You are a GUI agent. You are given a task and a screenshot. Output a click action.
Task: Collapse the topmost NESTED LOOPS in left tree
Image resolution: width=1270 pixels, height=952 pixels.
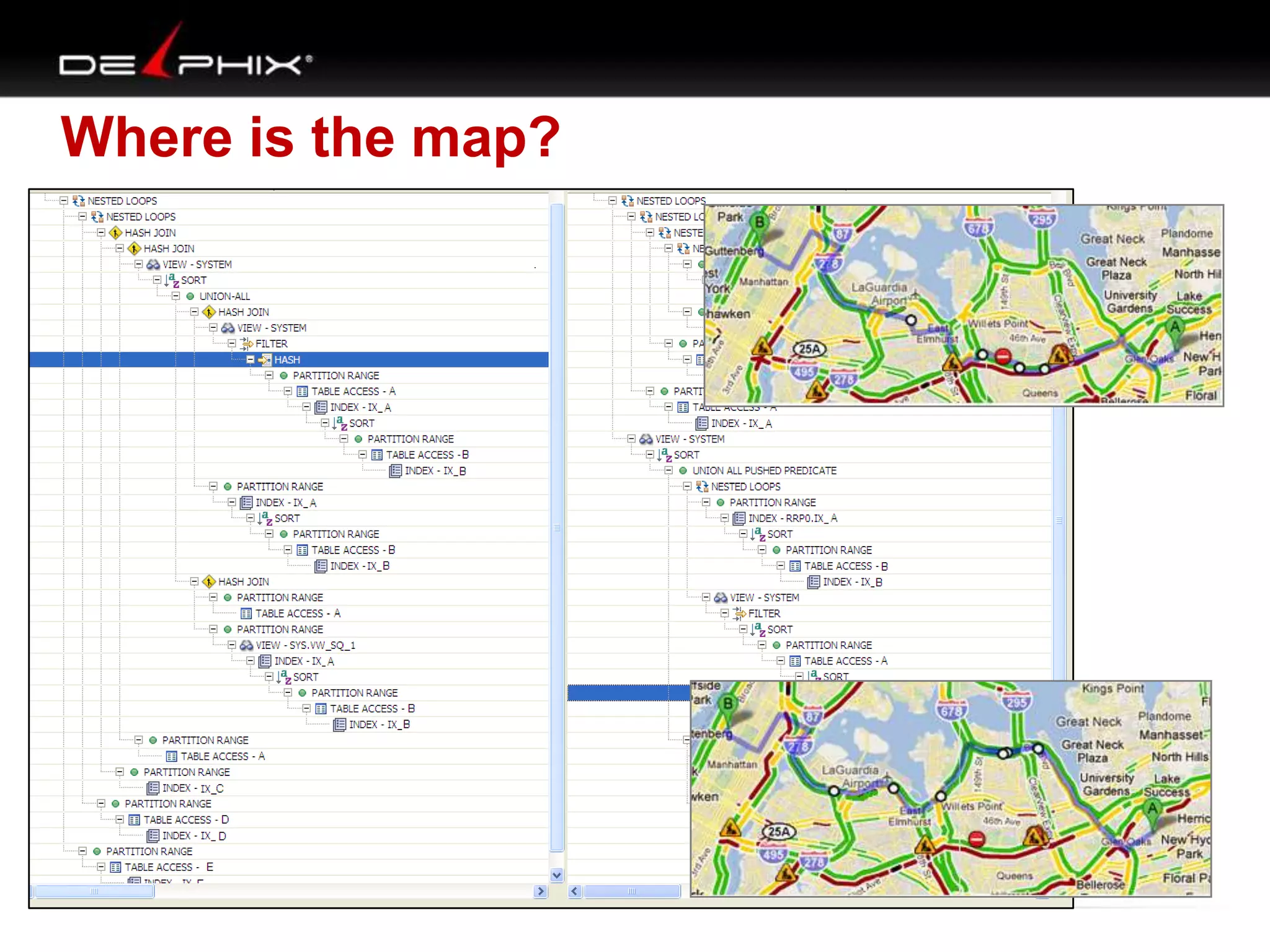pyautogui.click(x=63, y=201)
